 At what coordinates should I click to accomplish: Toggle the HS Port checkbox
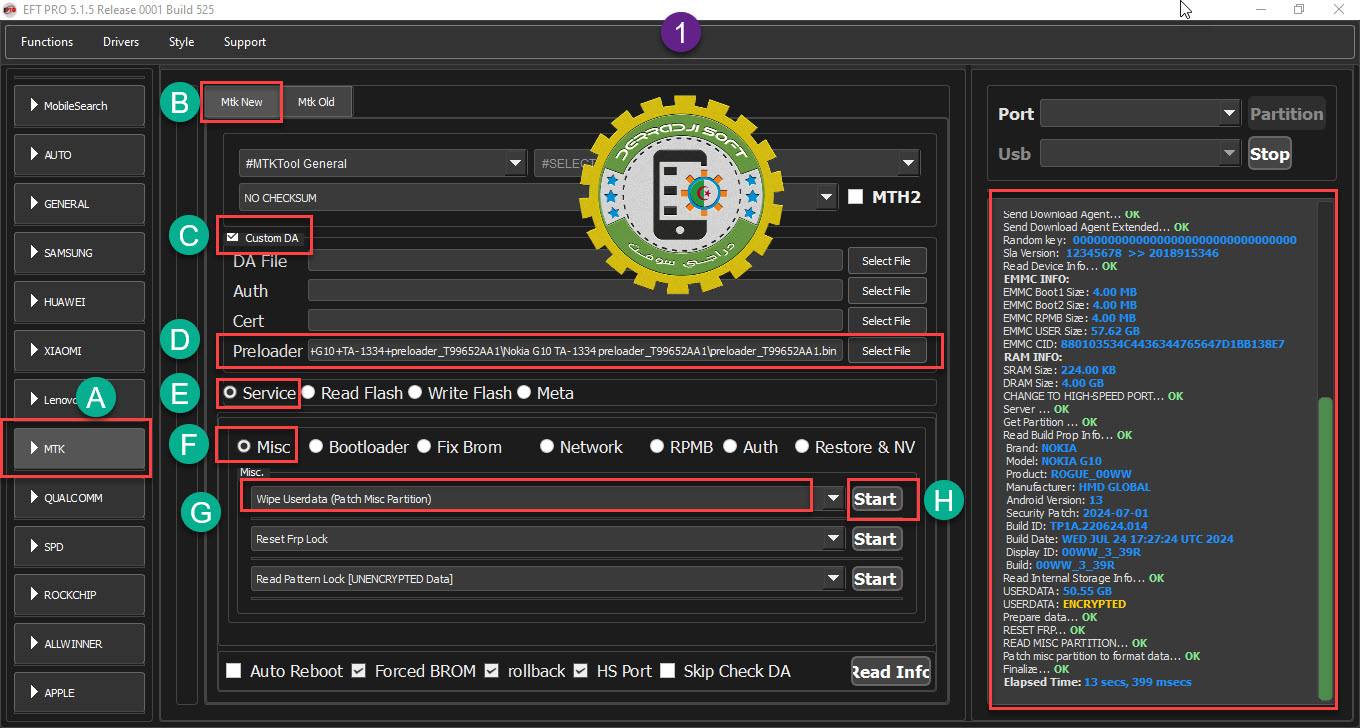tap(581, 671)
